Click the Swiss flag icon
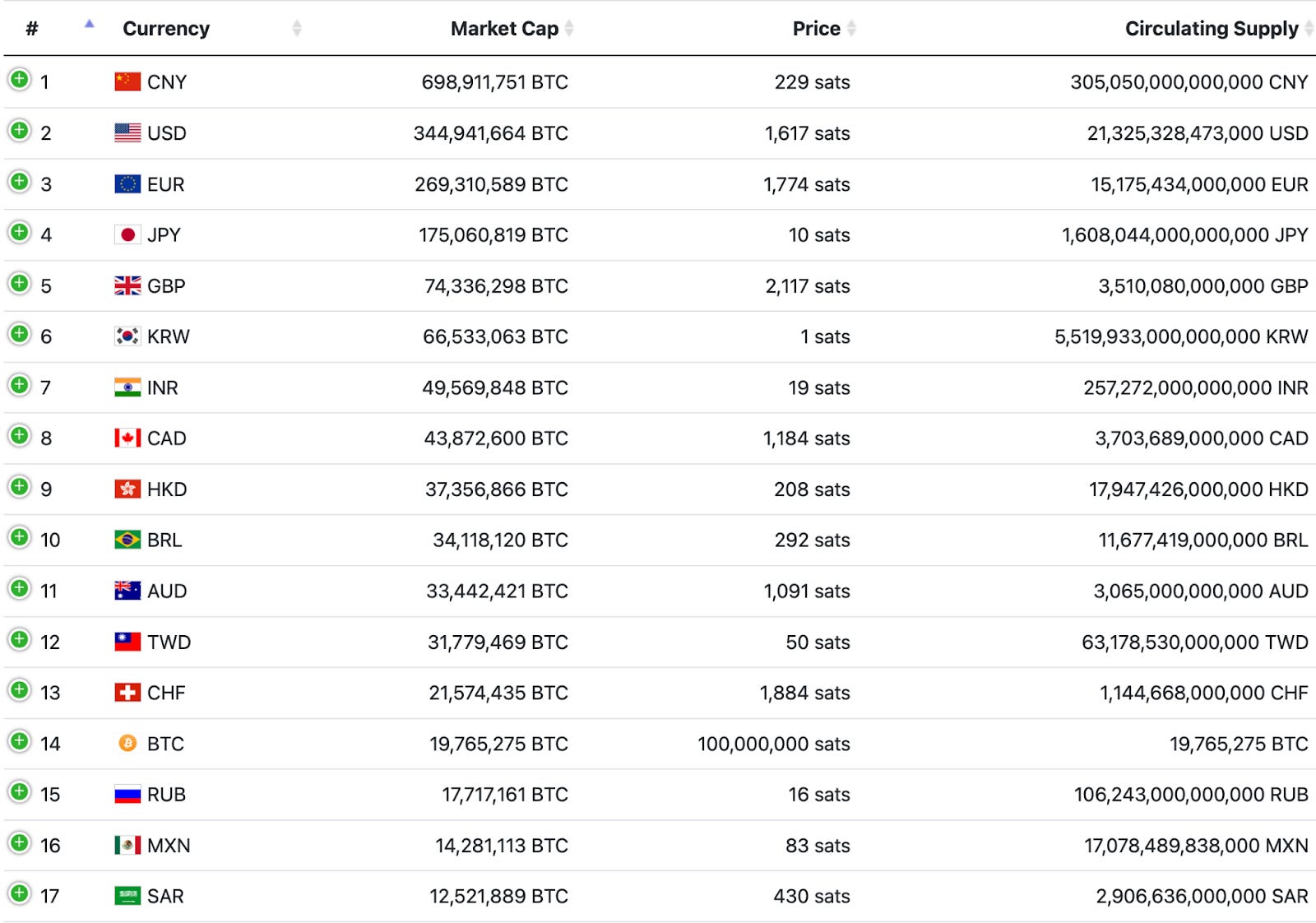The height and width of the screenshot is (923, 1316). (127, 693)
